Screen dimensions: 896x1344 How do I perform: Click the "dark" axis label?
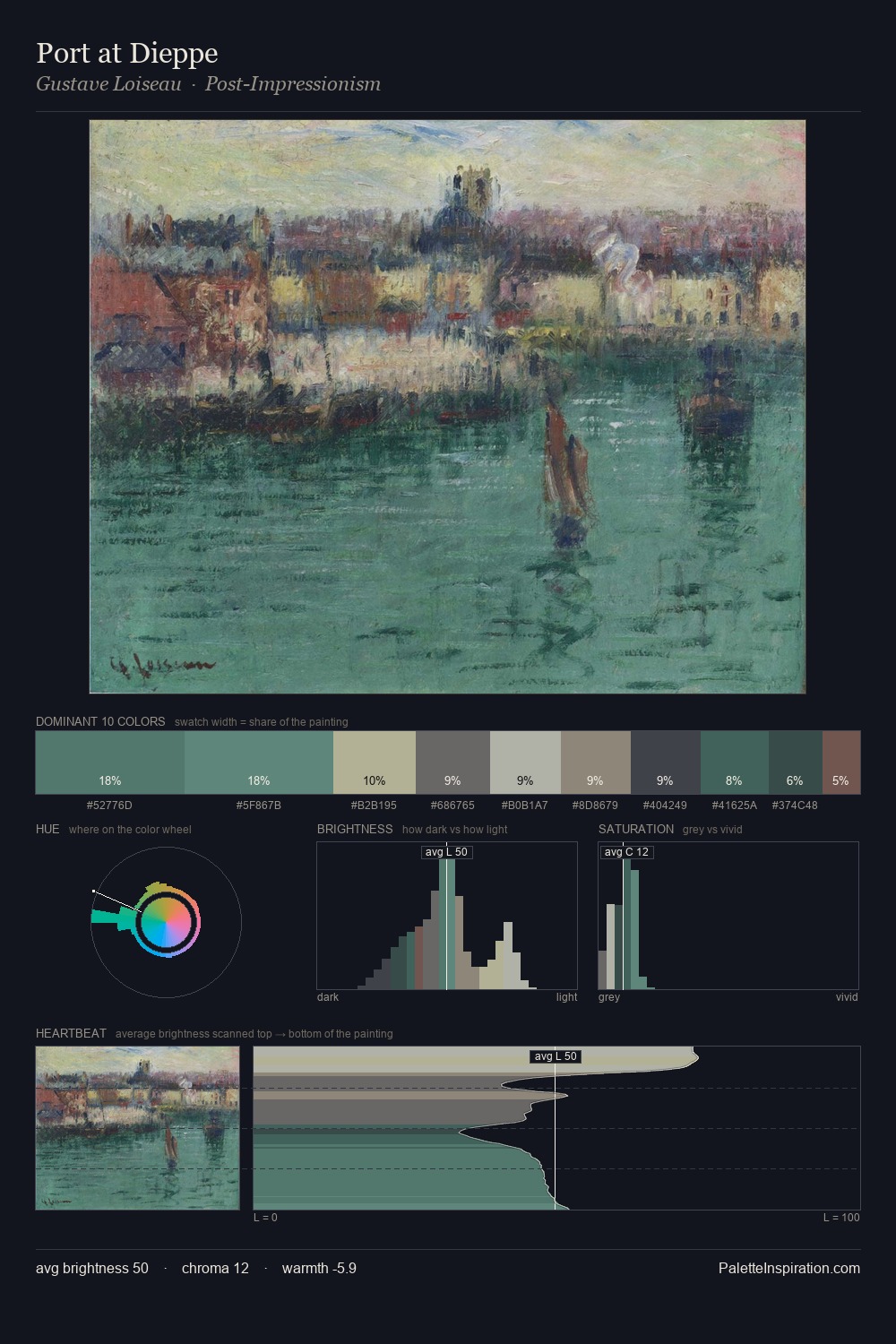(x=328, y=997)
